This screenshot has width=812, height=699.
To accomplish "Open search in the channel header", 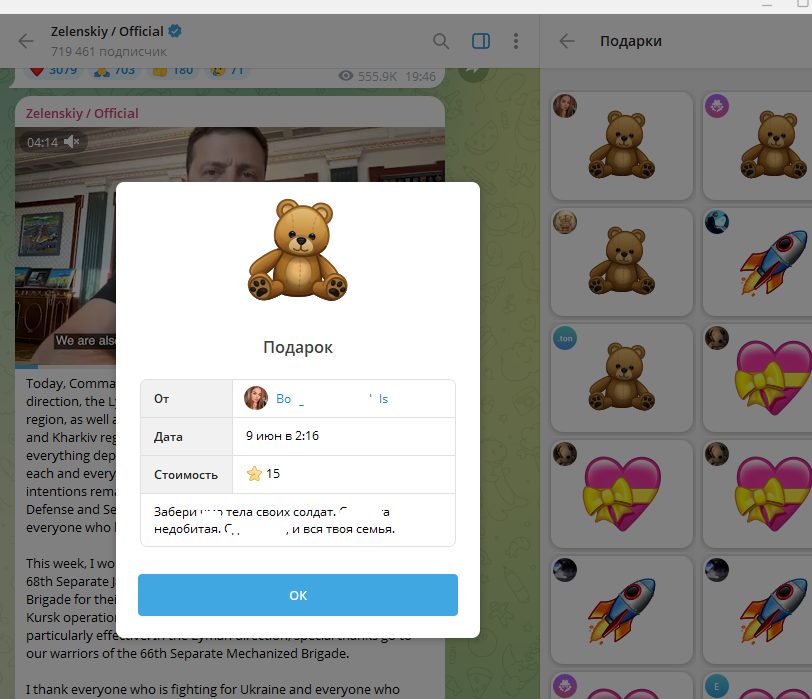I will coord(441,41).
